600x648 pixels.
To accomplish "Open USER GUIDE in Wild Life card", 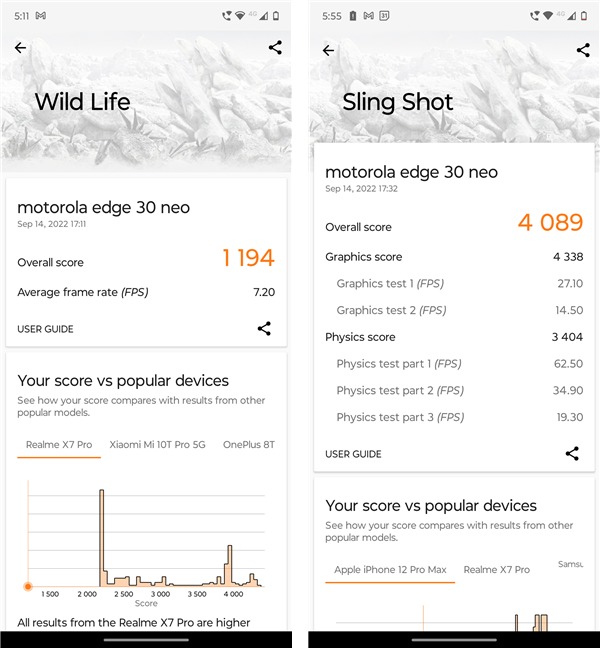I will (45, 329).
